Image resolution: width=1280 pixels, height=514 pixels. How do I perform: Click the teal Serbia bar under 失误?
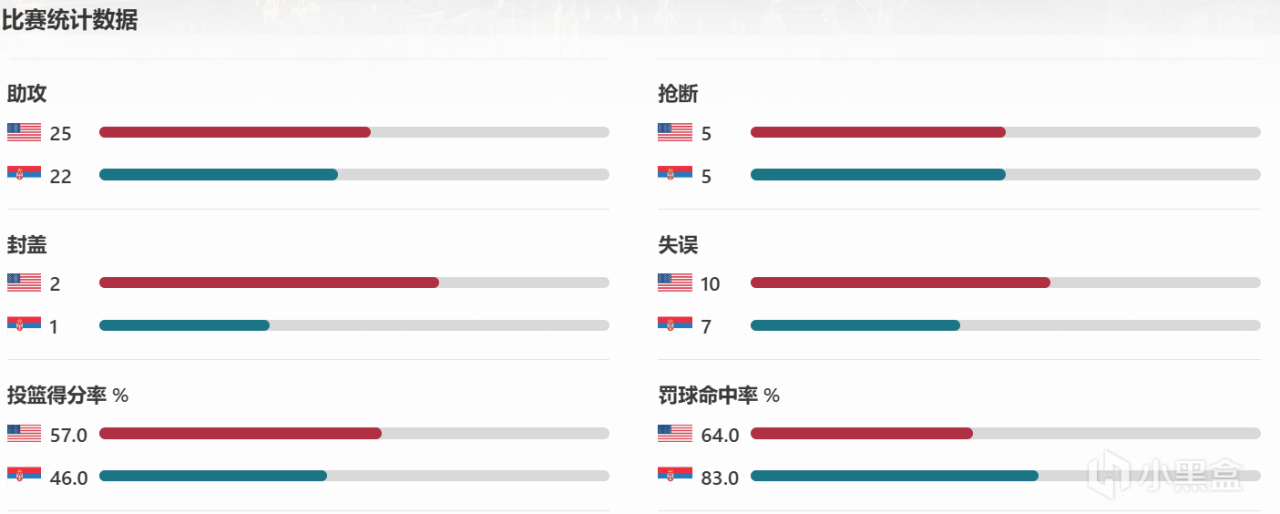pos(855,325)
